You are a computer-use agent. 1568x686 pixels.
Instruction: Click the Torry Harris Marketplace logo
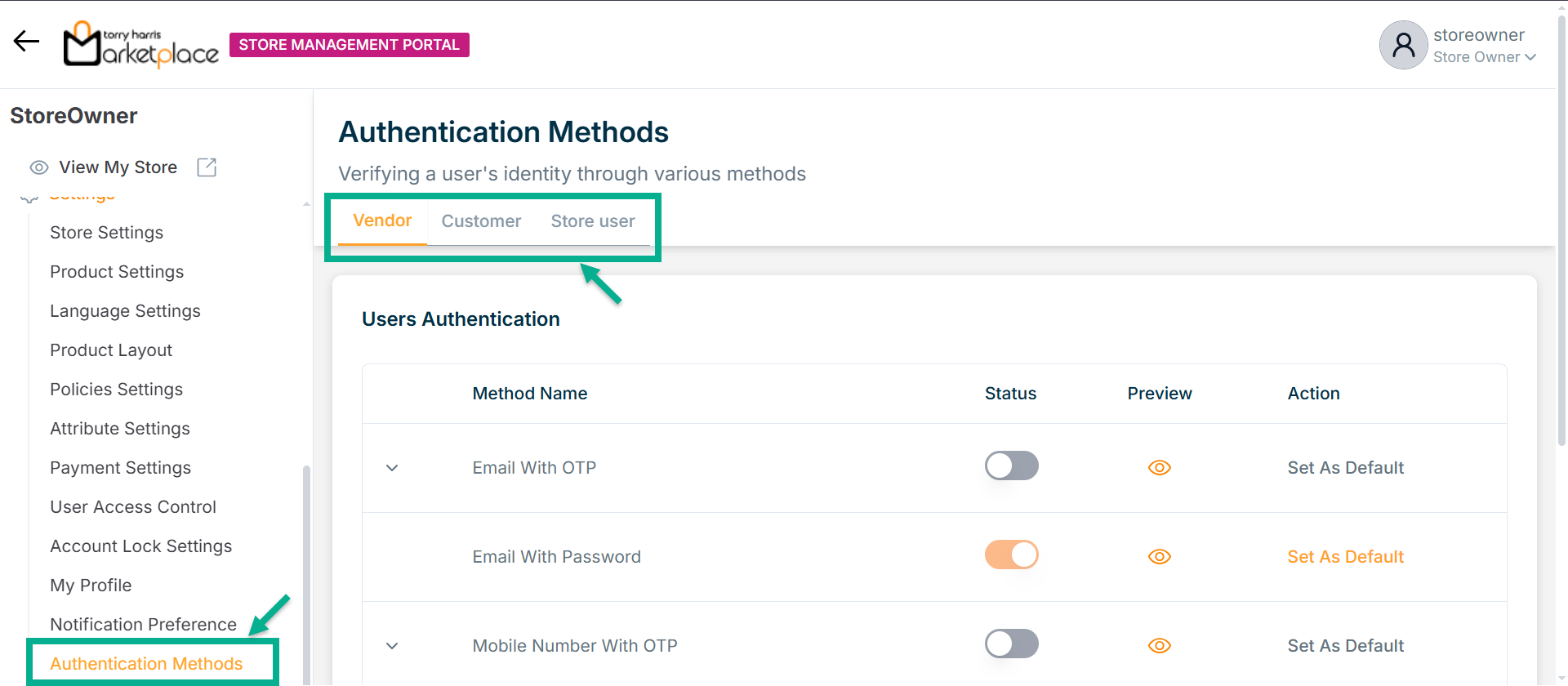[141, 44]
